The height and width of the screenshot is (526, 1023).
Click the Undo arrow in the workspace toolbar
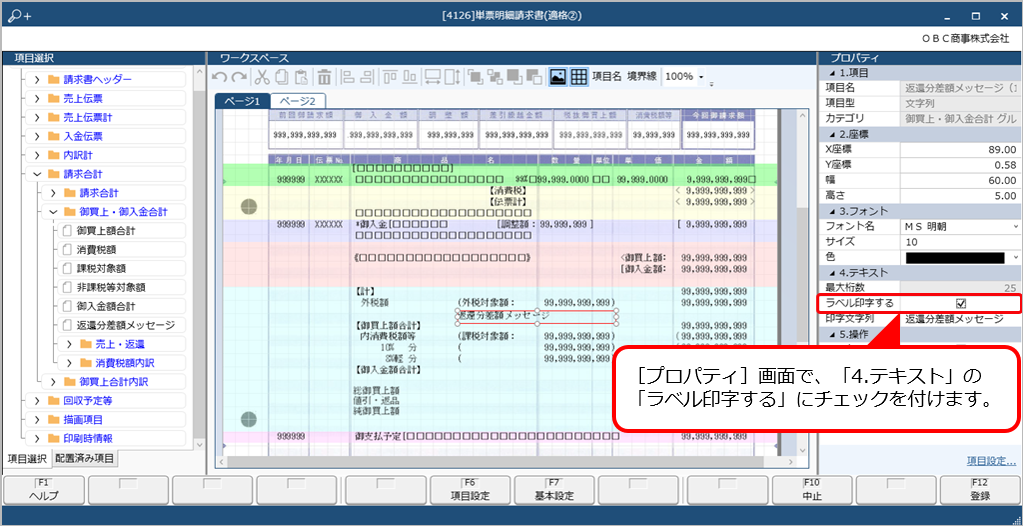click(220, 77)
